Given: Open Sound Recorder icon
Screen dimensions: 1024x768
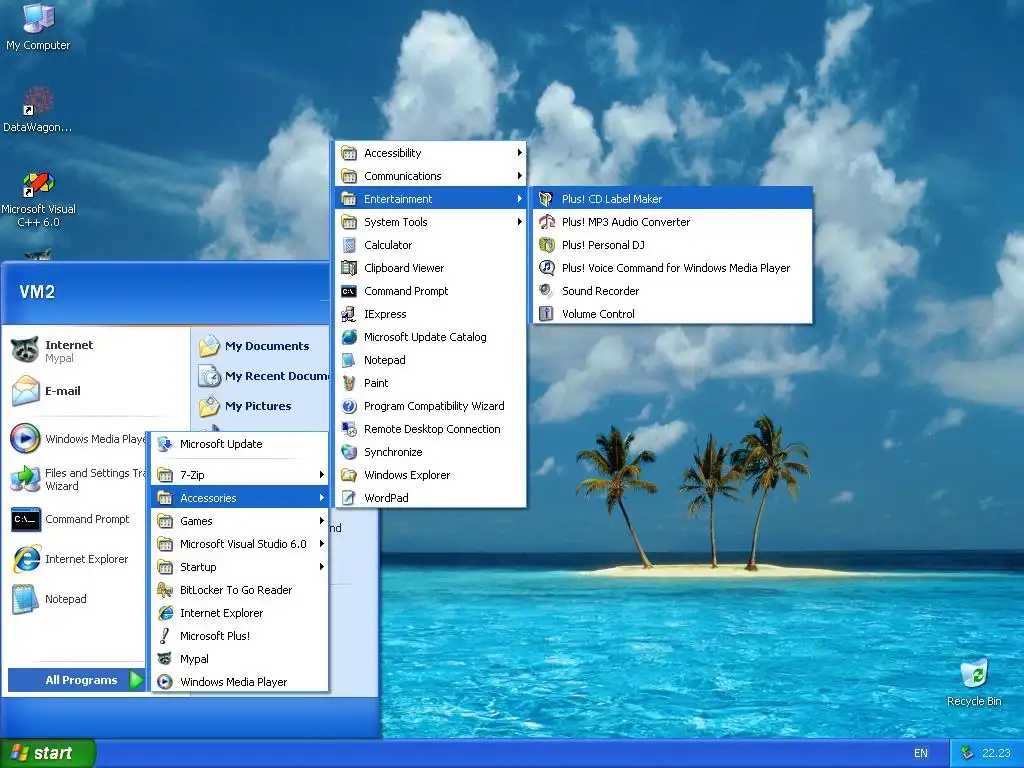Looking at the screenshot, I should pyautogui.click(x=546, y=291).
